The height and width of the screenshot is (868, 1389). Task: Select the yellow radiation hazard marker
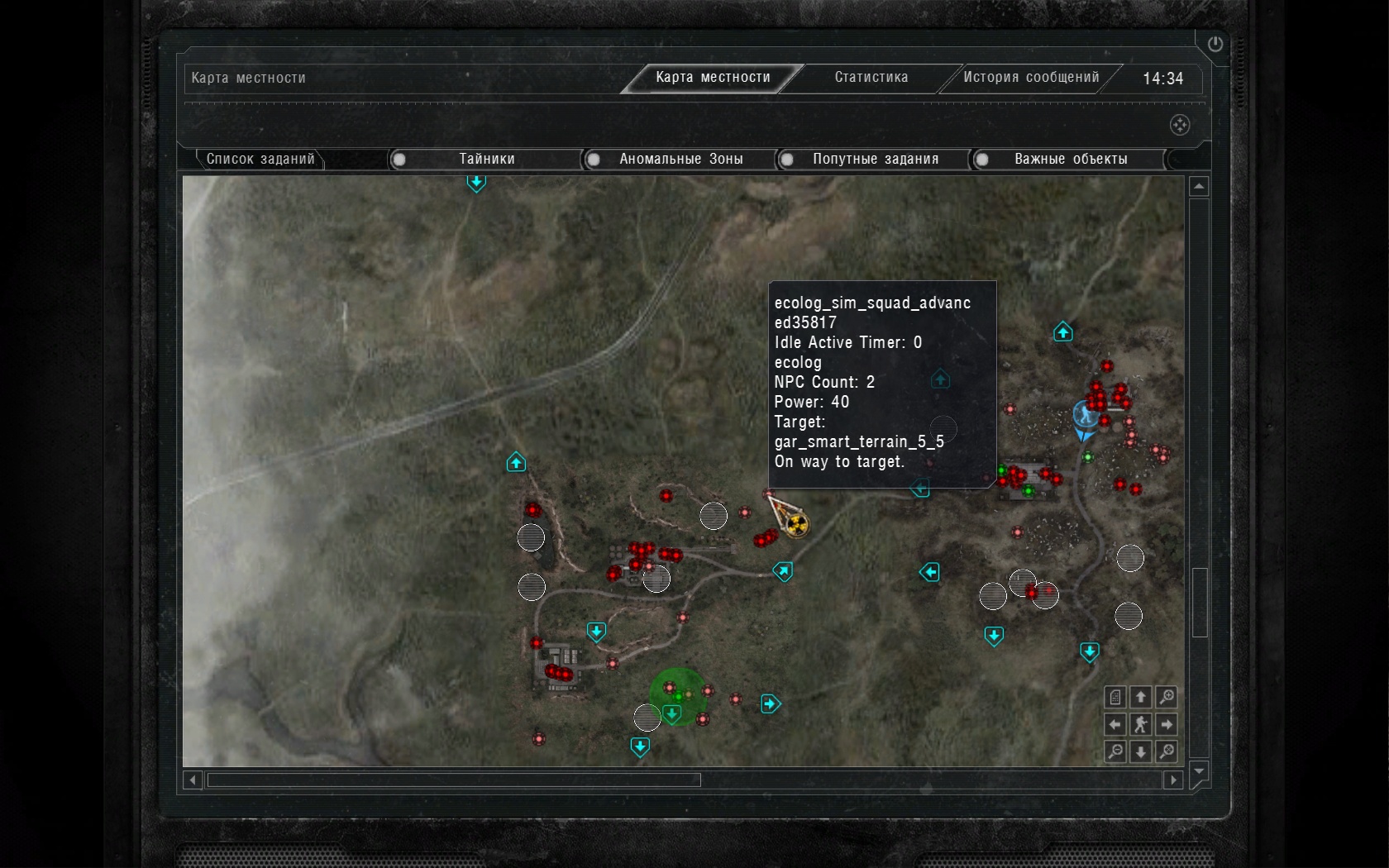point(796,524)
